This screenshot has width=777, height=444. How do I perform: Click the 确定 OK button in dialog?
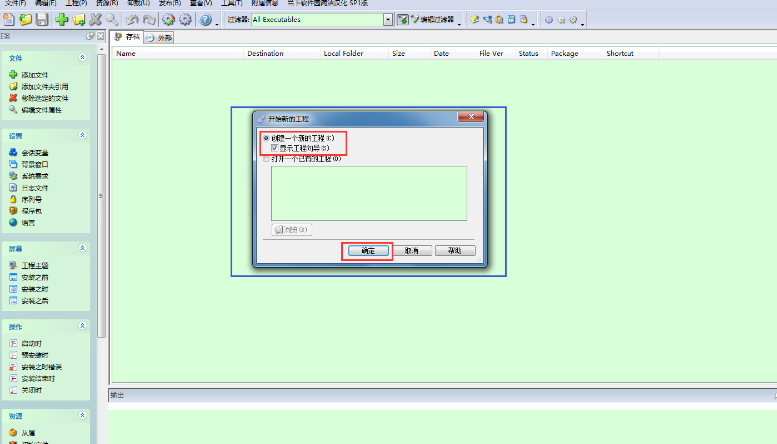click(368, 251)
